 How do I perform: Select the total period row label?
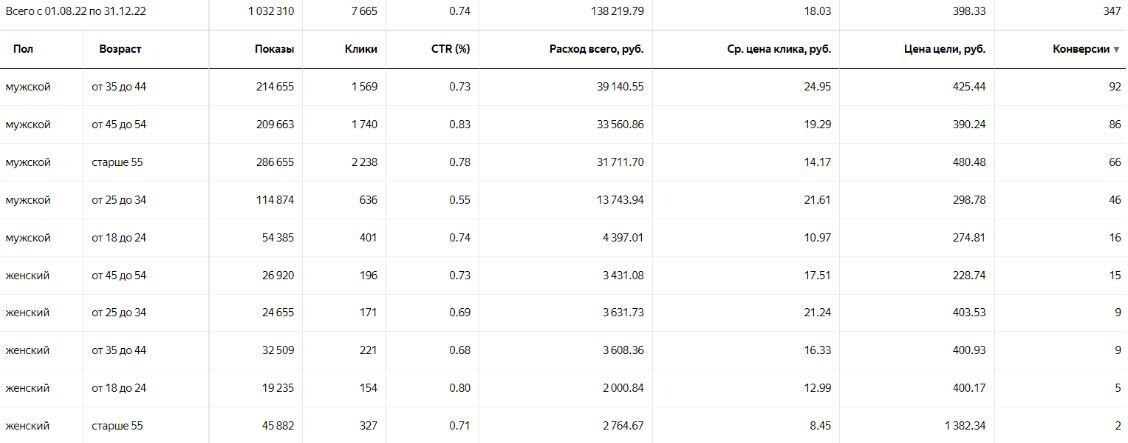point(75,11)
